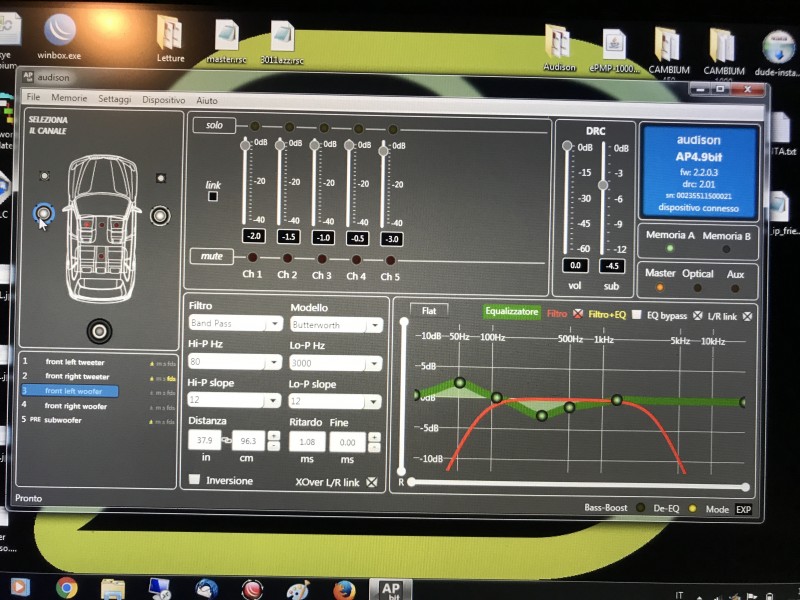Open the Dispositivo menu
Screen dimensions: 800x600
[163, 100]
